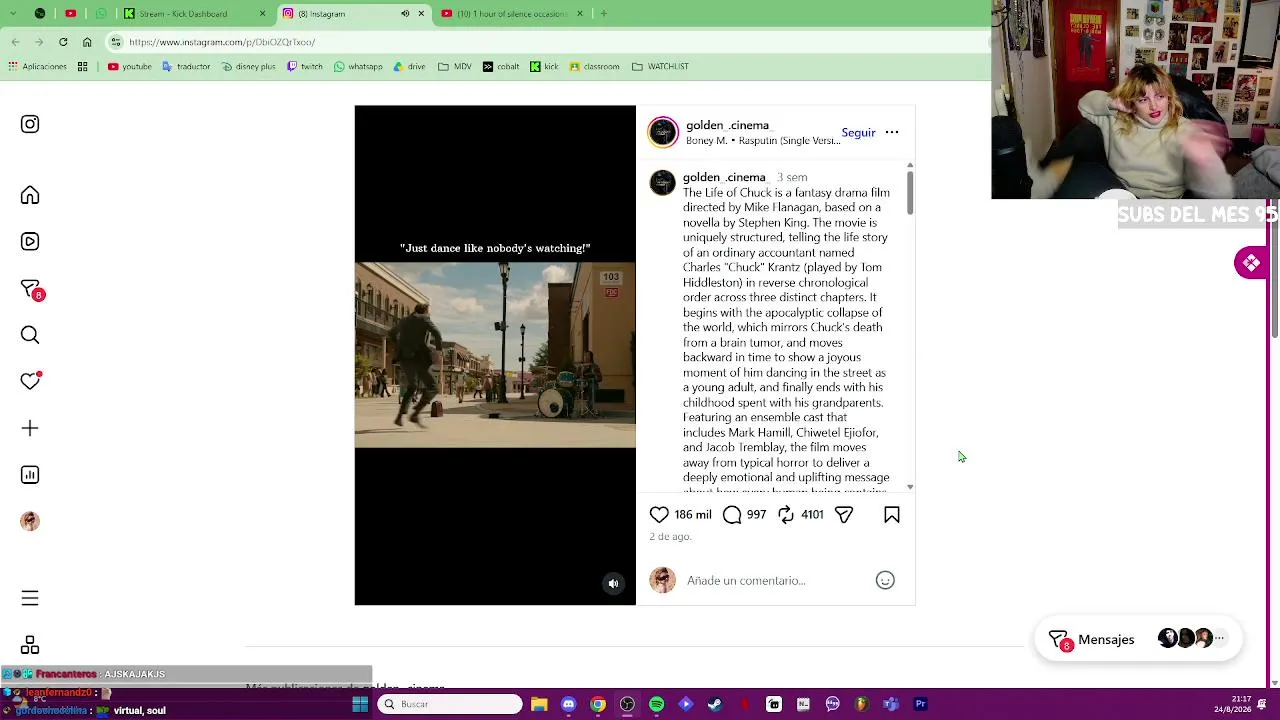The width and height of the screenshot is (1280, 720).
Task: Click golden_cinema username in caption
Action: (x=724, y=177)
